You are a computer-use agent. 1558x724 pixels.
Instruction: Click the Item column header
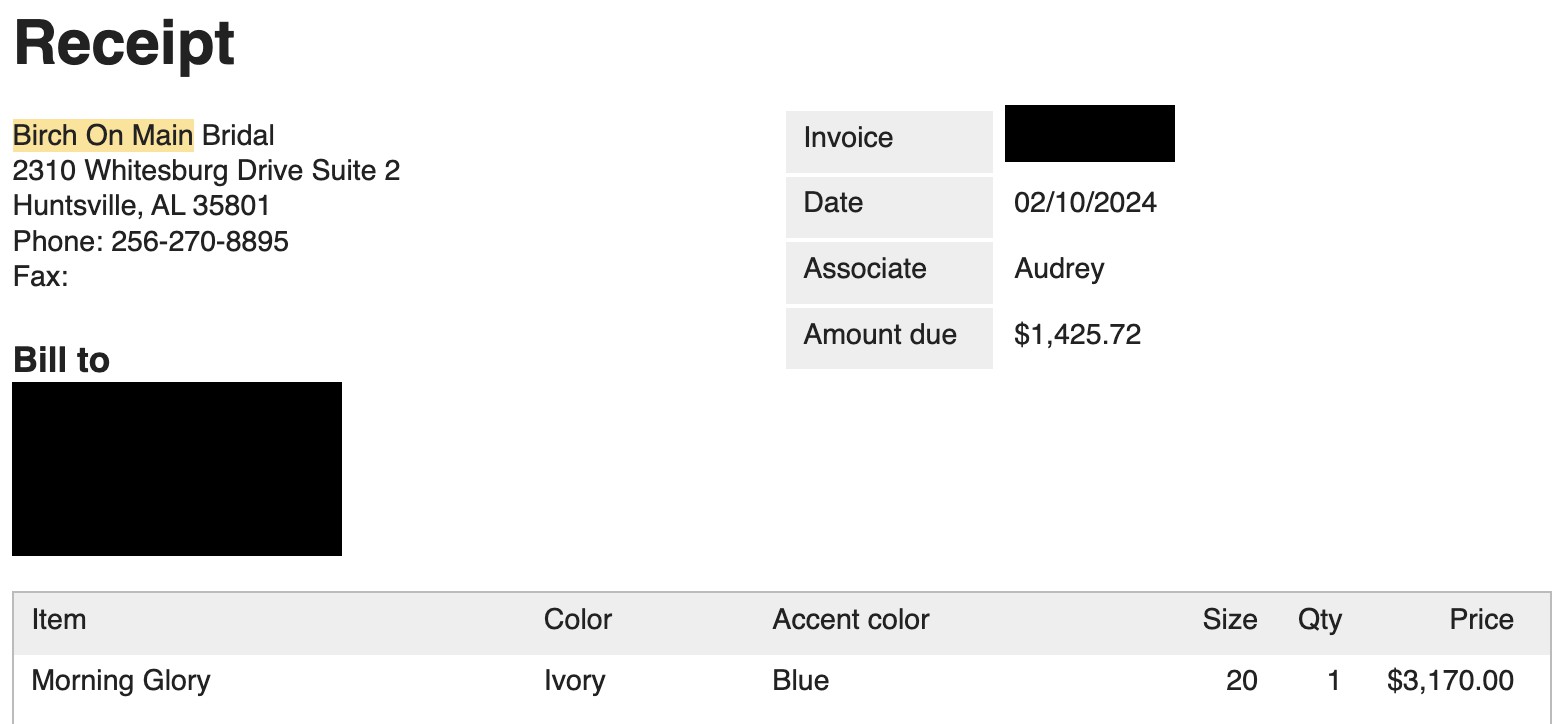(59, 620)
